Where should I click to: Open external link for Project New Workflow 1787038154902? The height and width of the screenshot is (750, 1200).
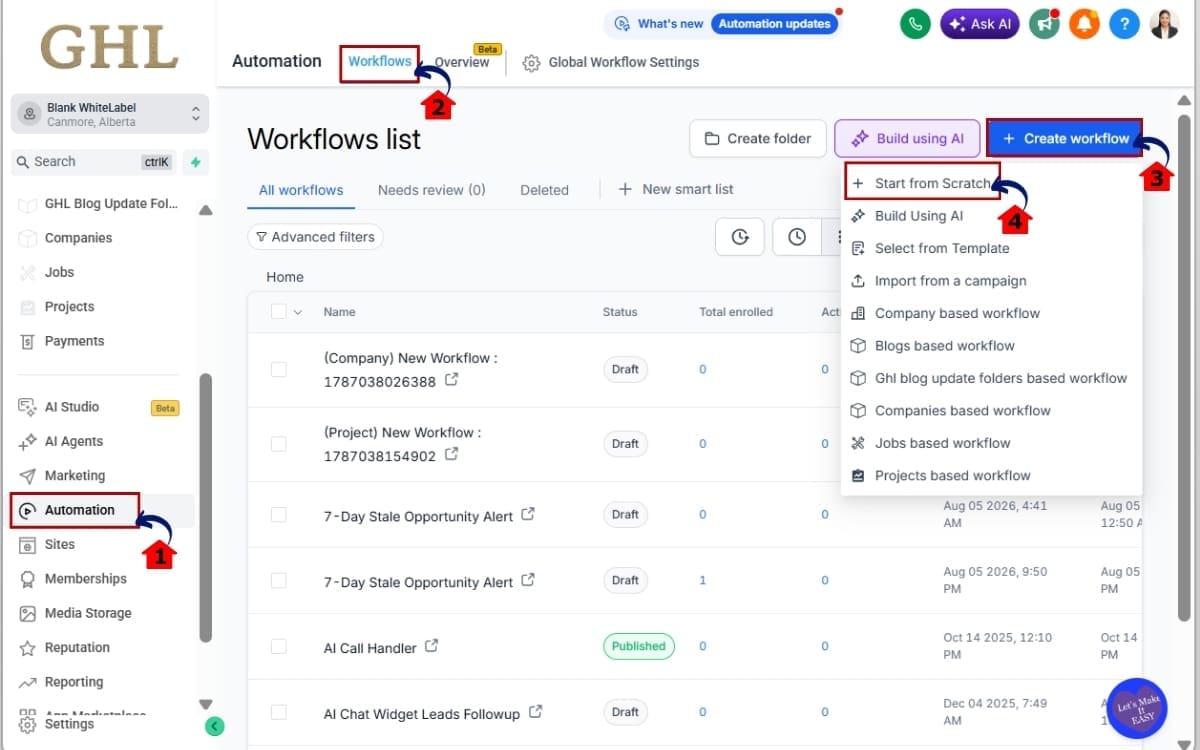tap(451, 455)
